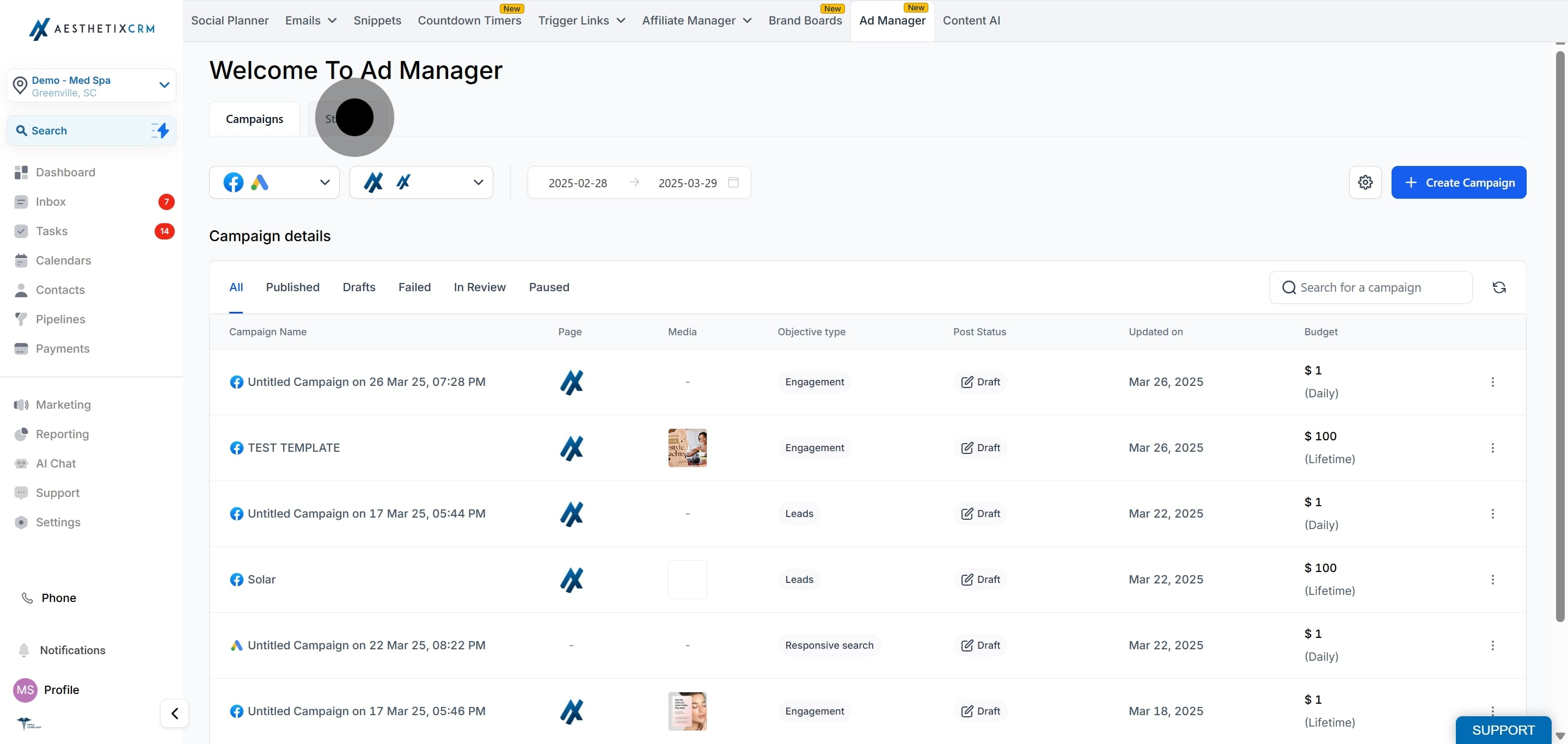Click the Create Campaign button

pyautogui.click(x=1458, y=182)
